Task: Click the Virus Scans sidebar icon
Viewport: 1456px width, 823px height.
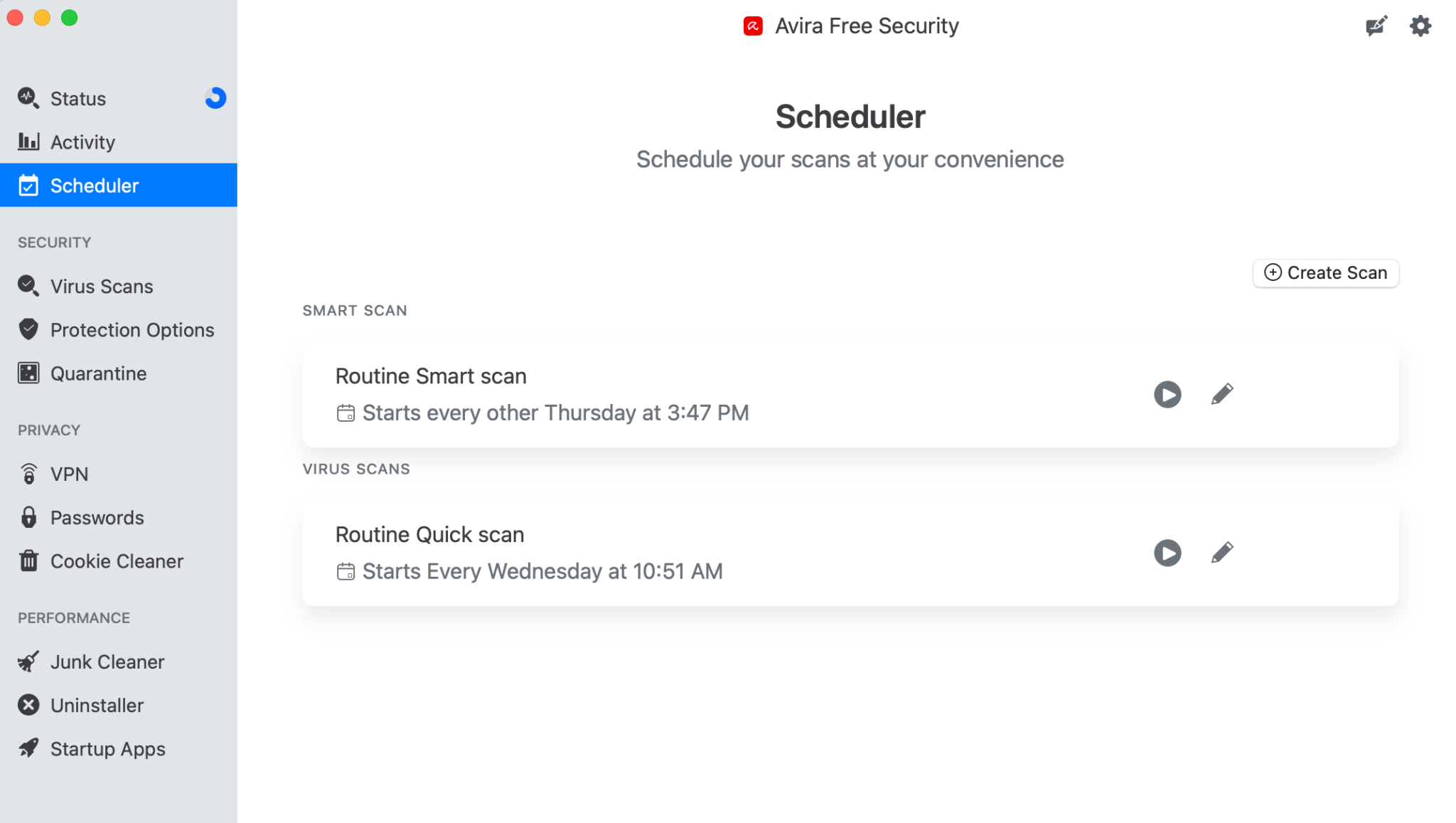Action: coord(30,286)
